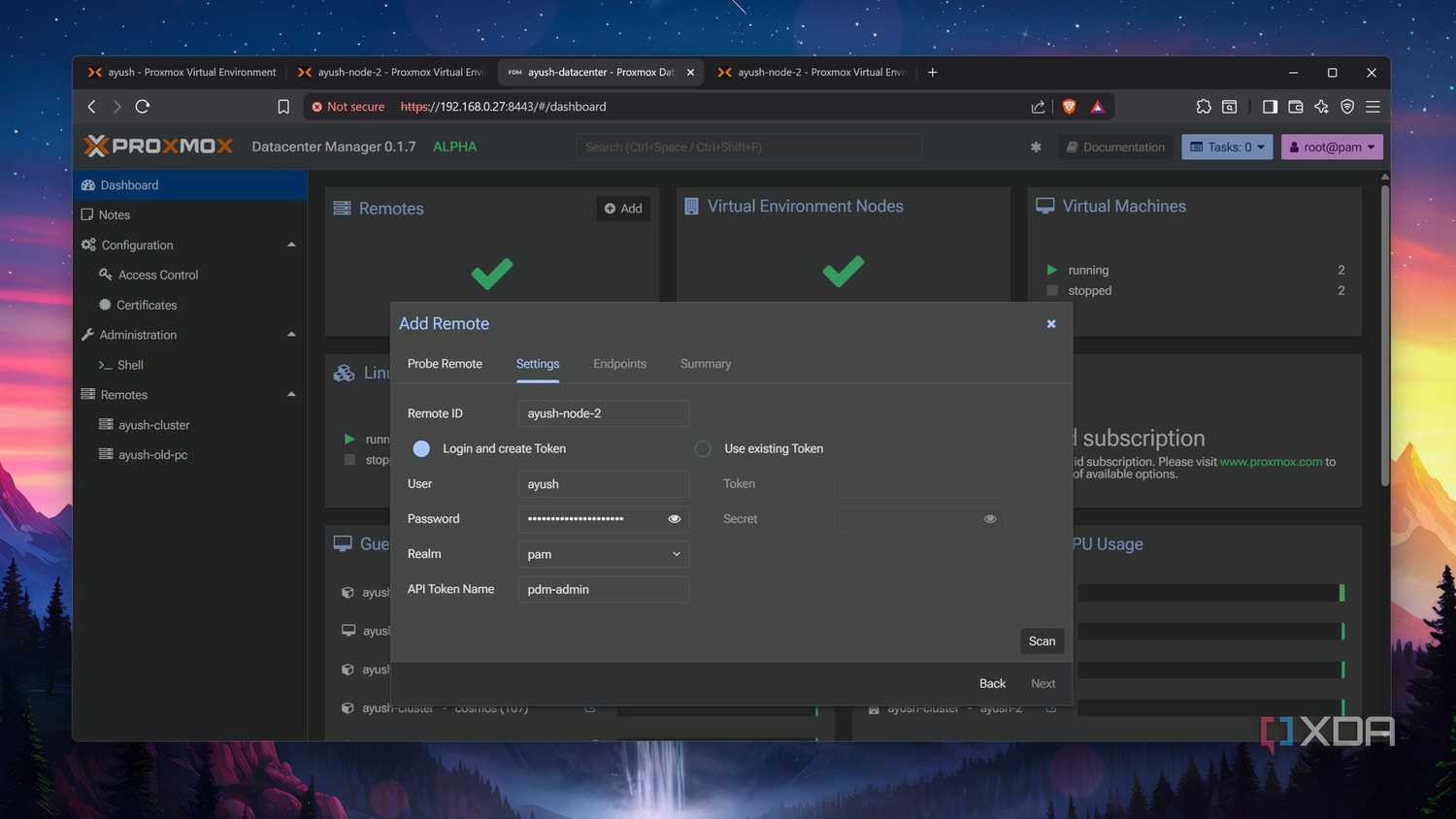Viewport: 1456px width, 819px height.
Task: Open the Brave wallet icon
Action: [1295, 107]
